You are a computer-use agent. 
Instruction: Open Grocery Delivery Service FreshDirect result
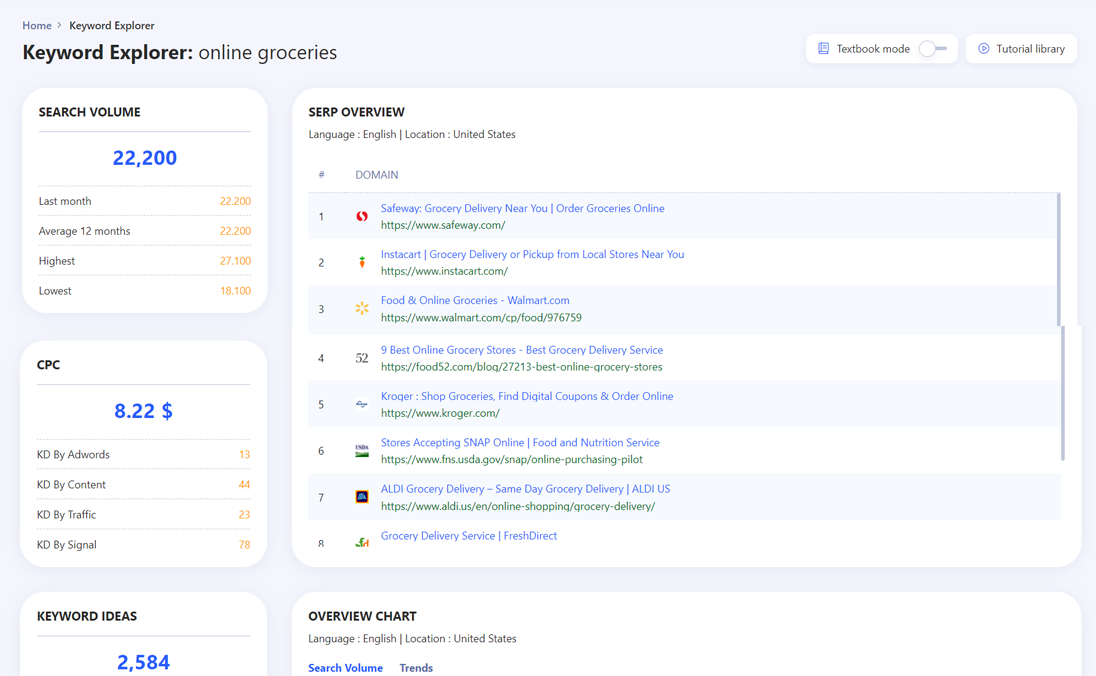(469, 536)
